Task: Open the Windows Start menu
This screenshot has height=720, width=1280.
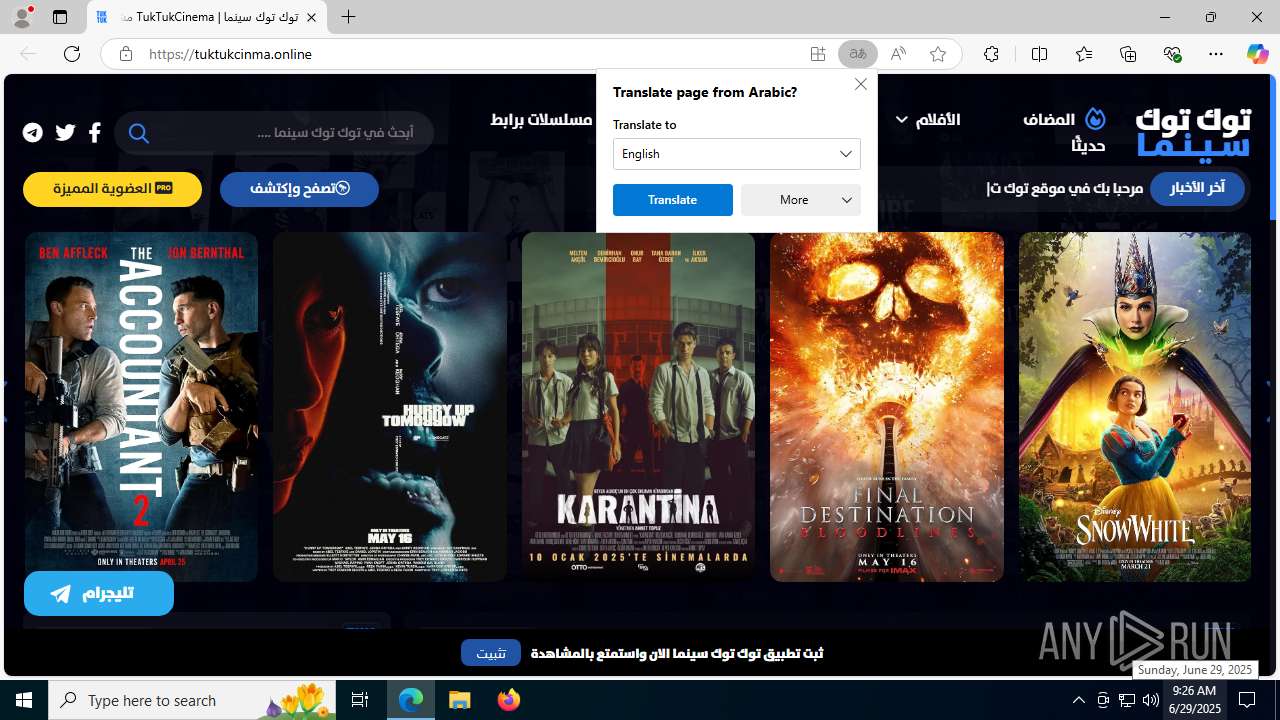Action: [24, 700]
